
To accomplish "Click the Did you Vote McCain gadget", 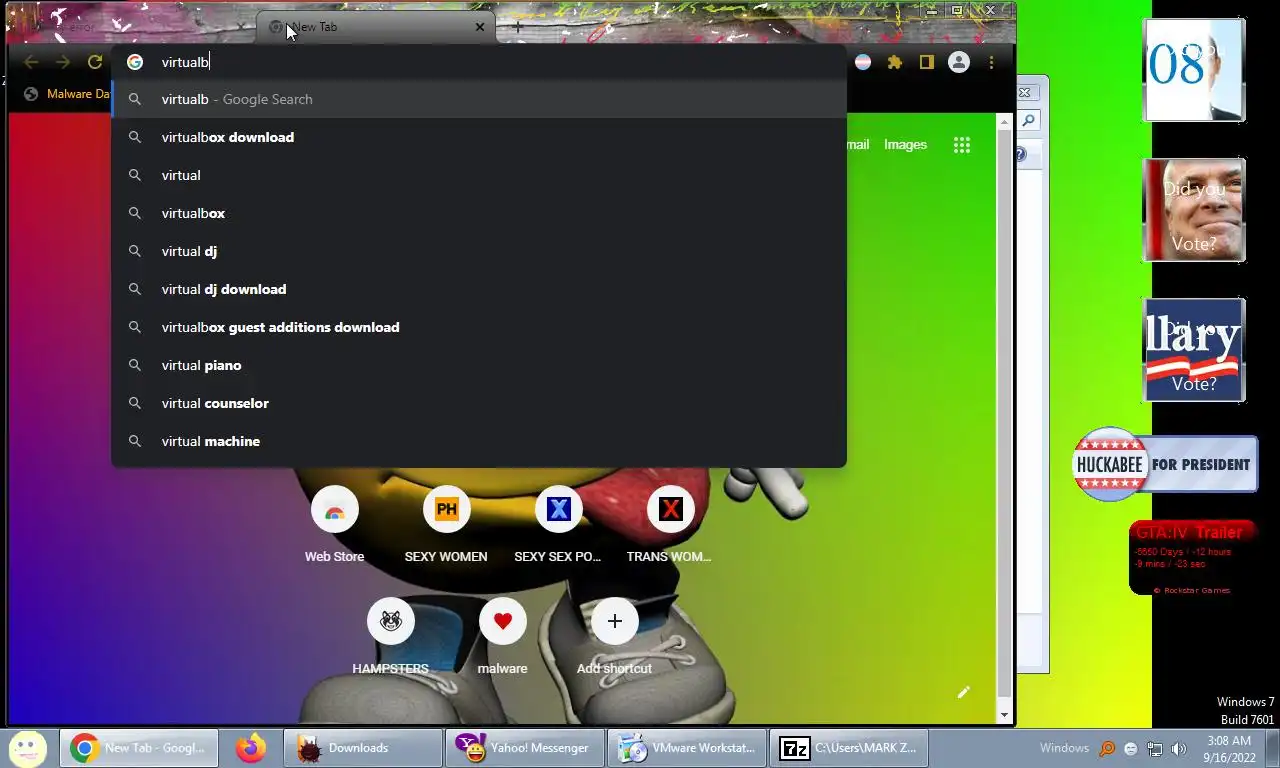I will pos(1194,210).
